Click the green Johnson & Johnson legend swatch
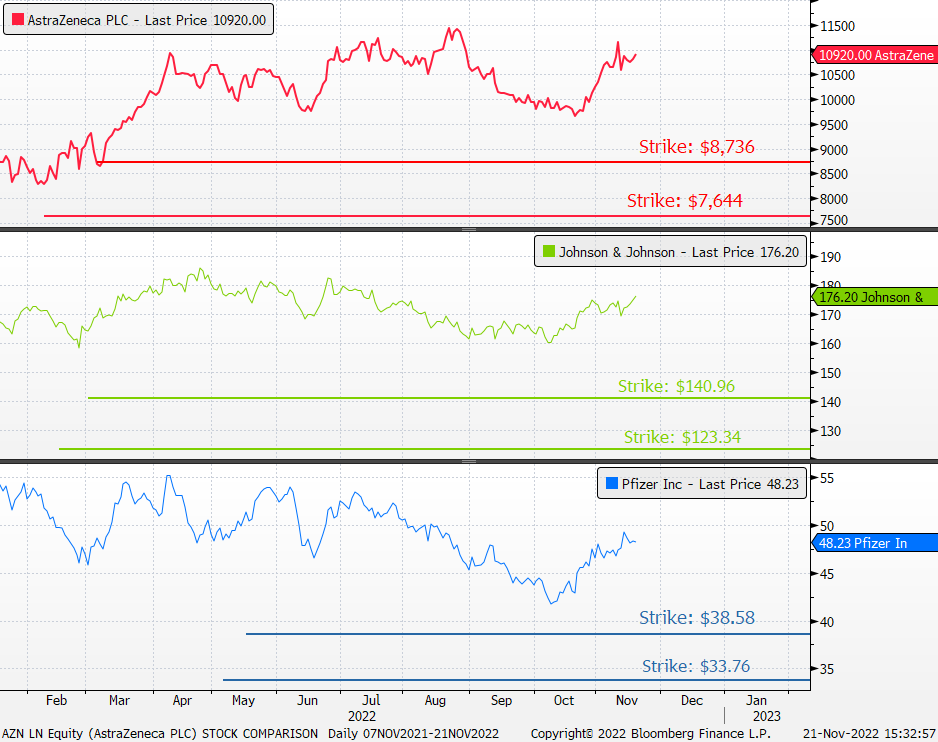The width and height of the screenshot is (938, 742). pos(549,251)
